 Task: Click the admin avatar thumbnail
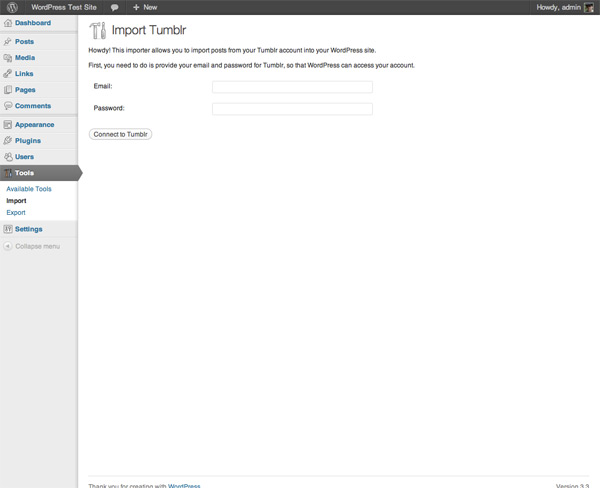pyautogui.click(x=589, y=7)
